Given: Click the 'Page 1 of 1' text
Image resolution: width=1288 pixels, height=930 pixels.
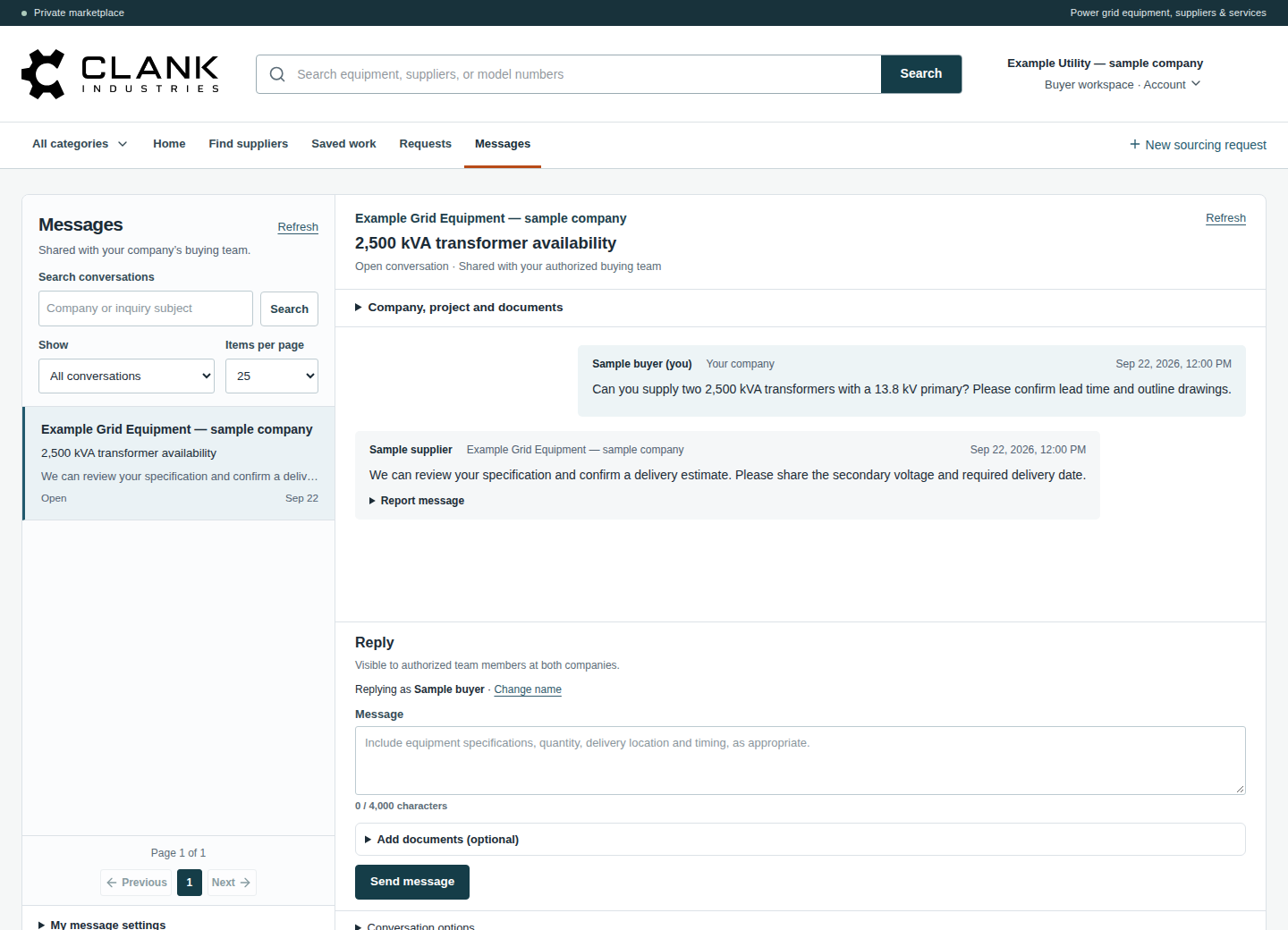Looking at the screenshot, I should (x=178, y=853).
